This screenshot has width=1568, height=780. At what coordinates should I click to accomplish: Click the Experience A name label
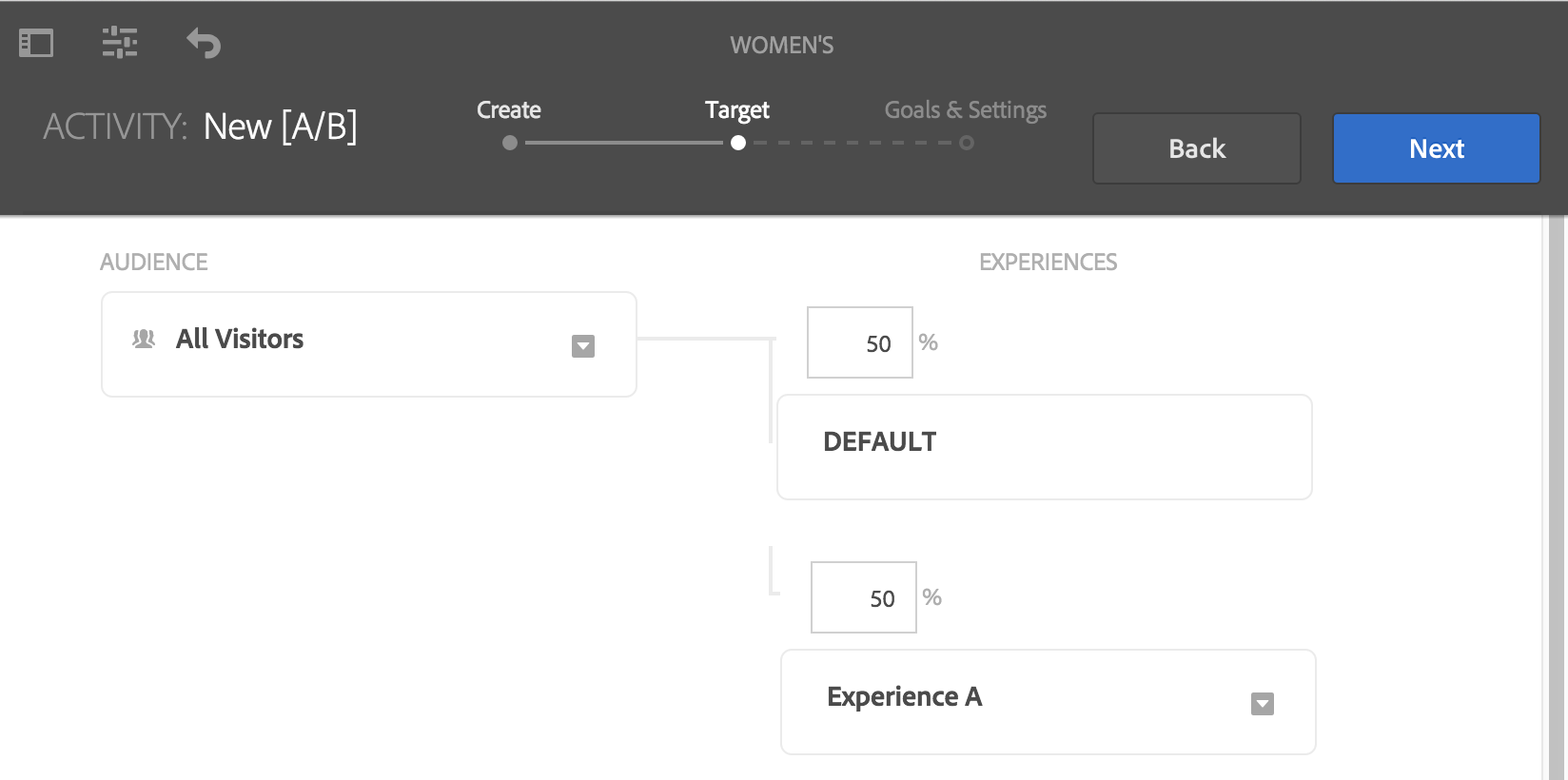904,697
